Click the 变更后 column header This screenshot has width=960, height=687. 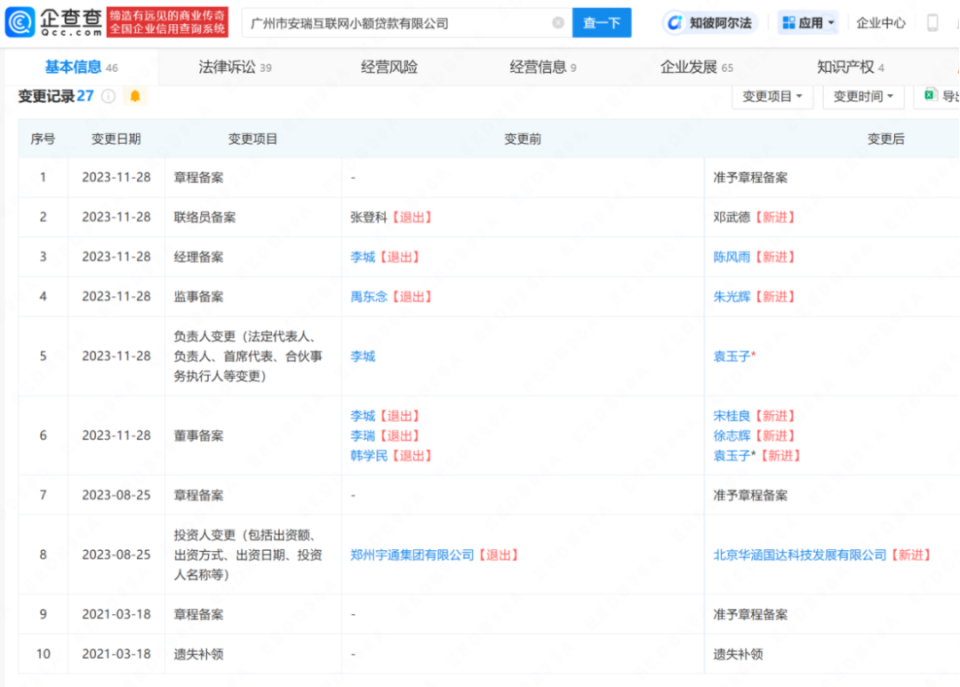(x=885, y=139)
